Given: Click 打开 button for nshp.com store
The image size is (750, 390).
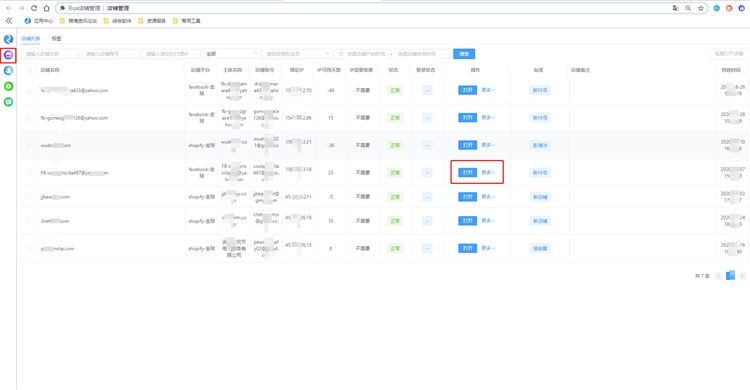Looking at the screenshot, I should pyautogui.click(x=467, y=248).
